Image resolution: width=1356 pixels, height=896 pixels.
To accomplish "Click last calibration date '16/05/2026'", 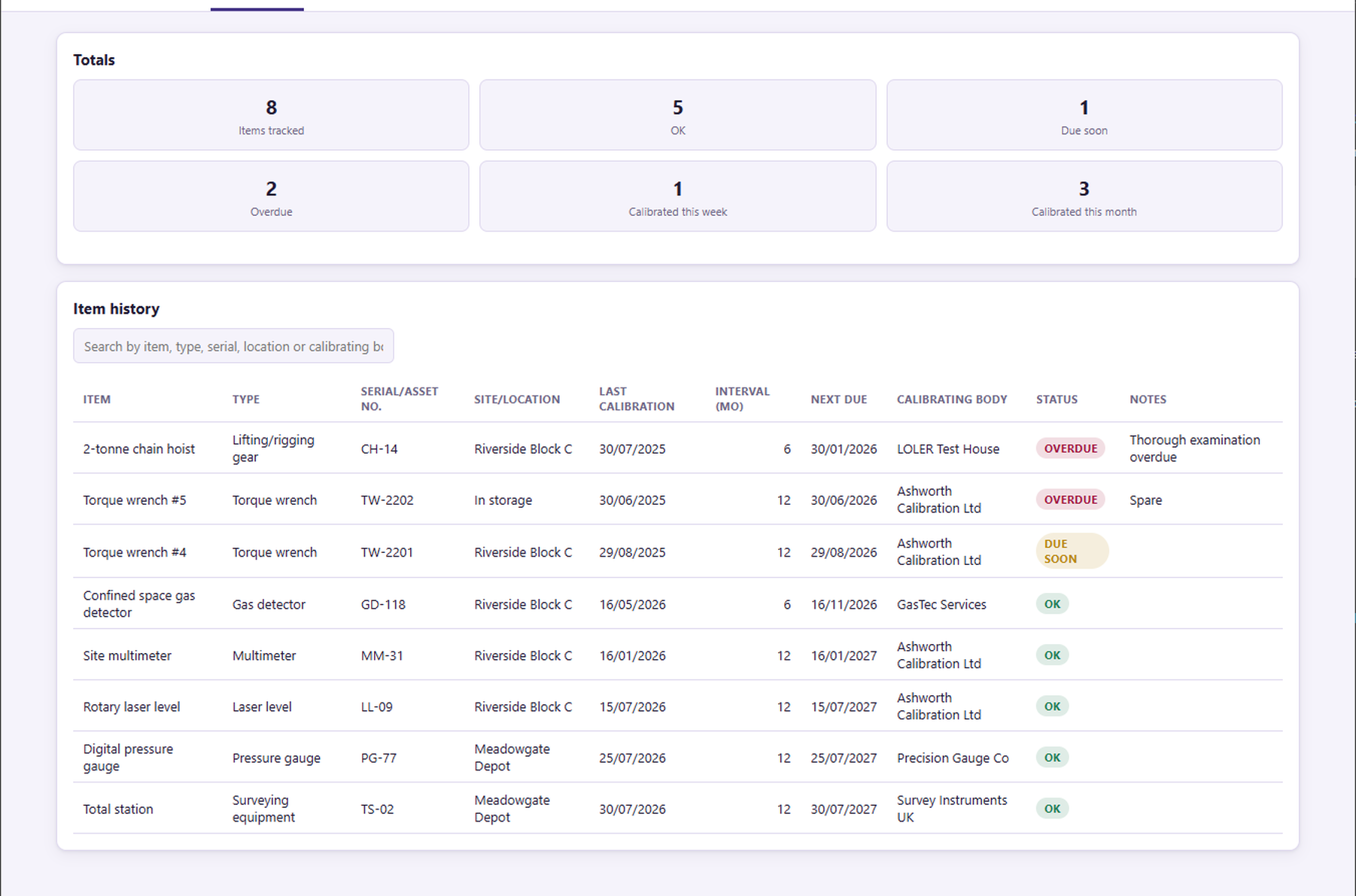I will 632,605.
